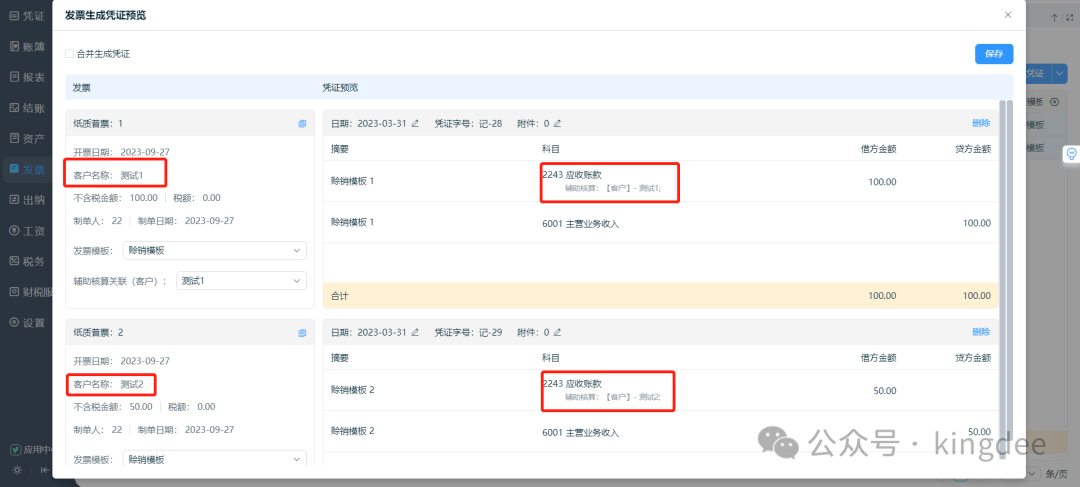Enable the 合并生成凭证 checkbox
This screenshot has width=1080, height=487.
pyautogui.click(x=70, y=54)
